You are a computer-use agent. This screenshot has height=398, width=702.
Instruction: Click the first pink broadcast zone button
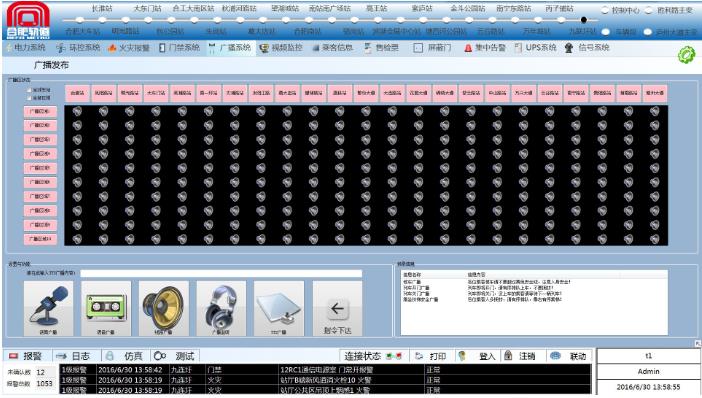40,111
